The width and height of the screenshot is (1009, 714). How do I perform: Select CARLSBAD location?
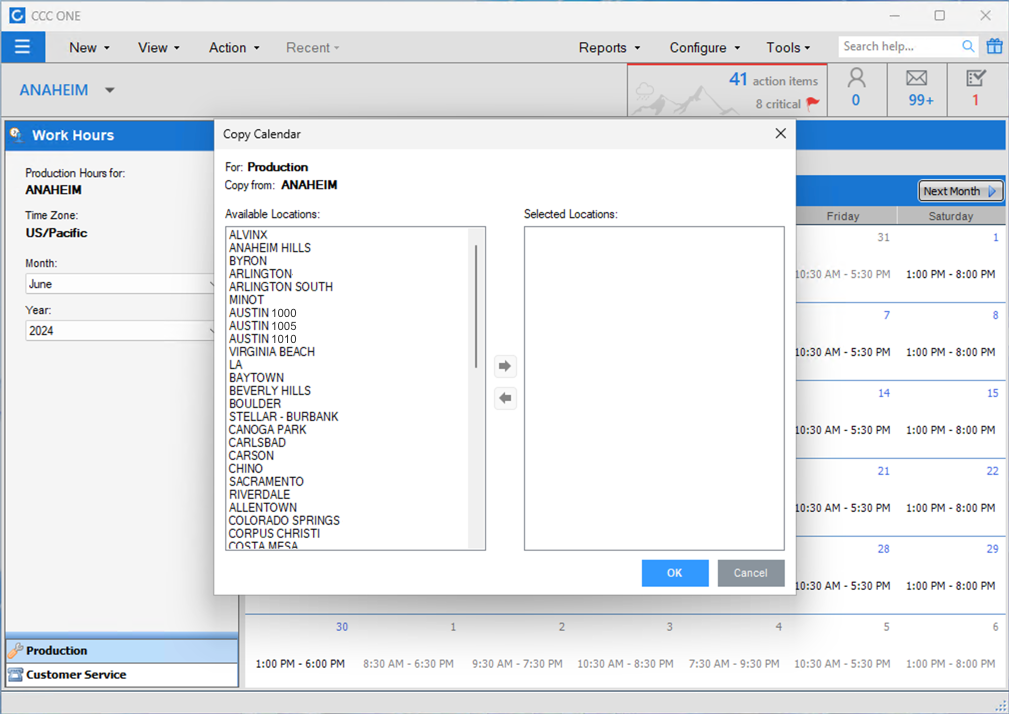257,443
